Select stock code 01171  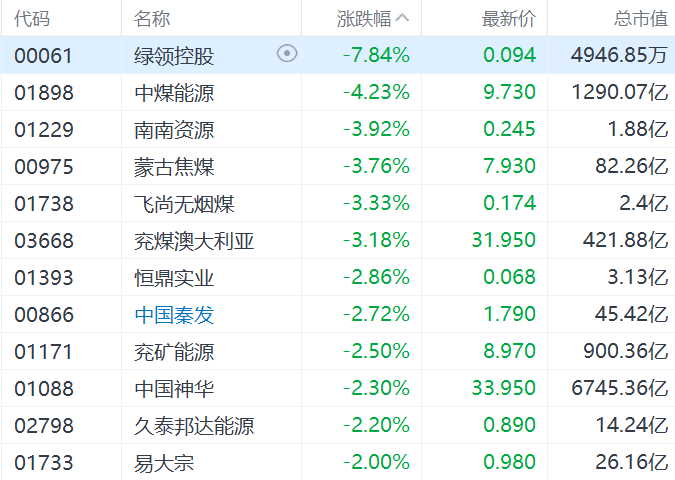pos(43,352)
